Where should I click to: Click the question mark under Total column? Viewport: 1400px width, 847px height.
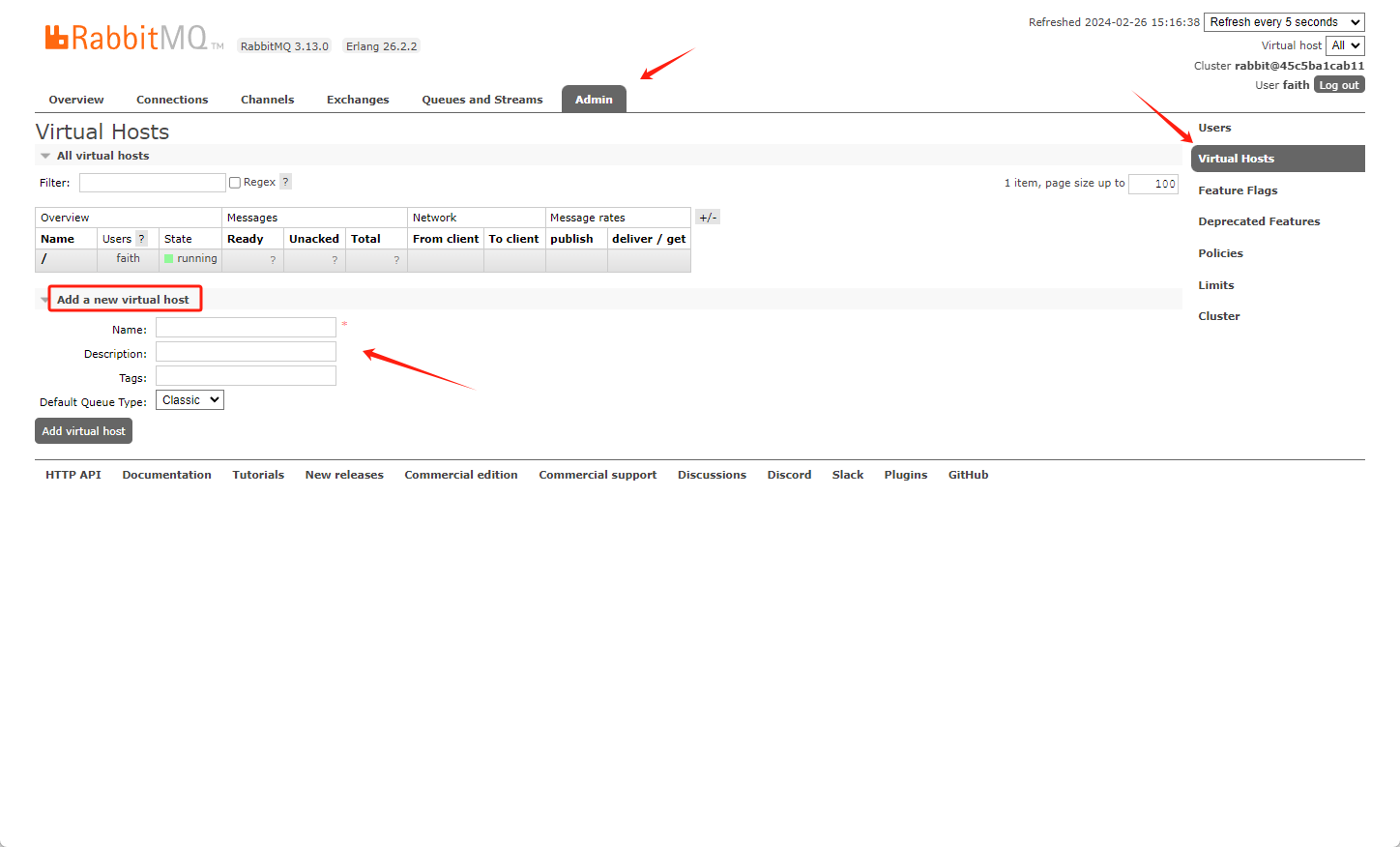point(396,260)
